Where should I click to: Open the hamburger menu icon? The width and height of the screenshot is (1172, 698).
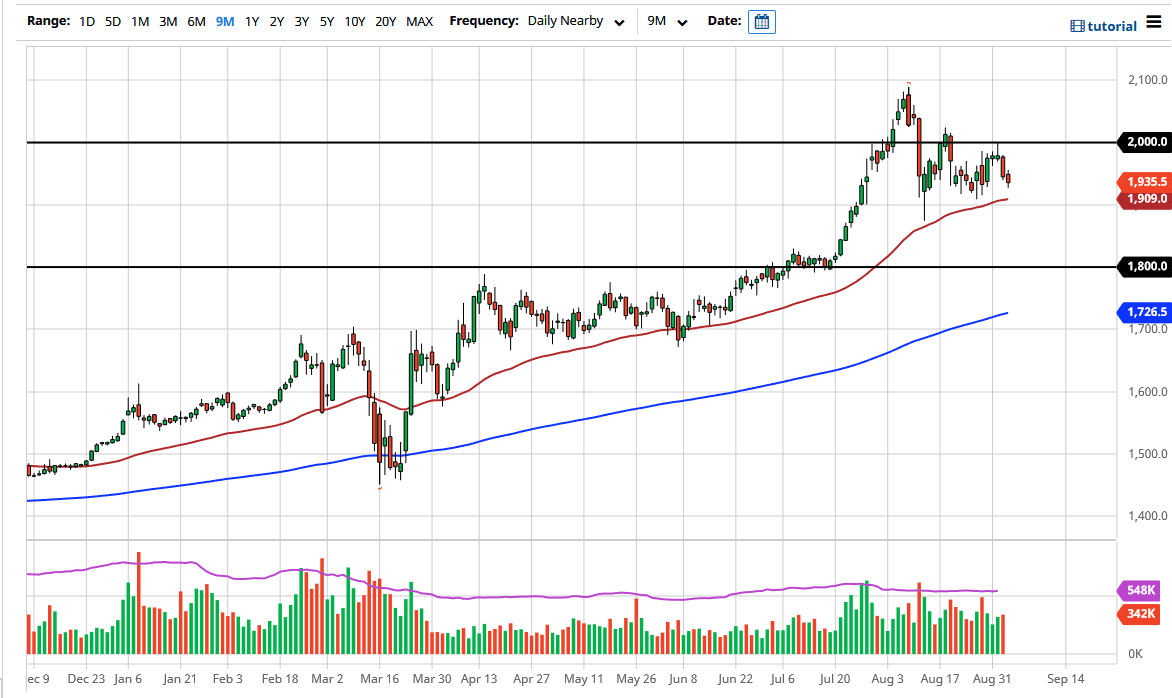1154,22
